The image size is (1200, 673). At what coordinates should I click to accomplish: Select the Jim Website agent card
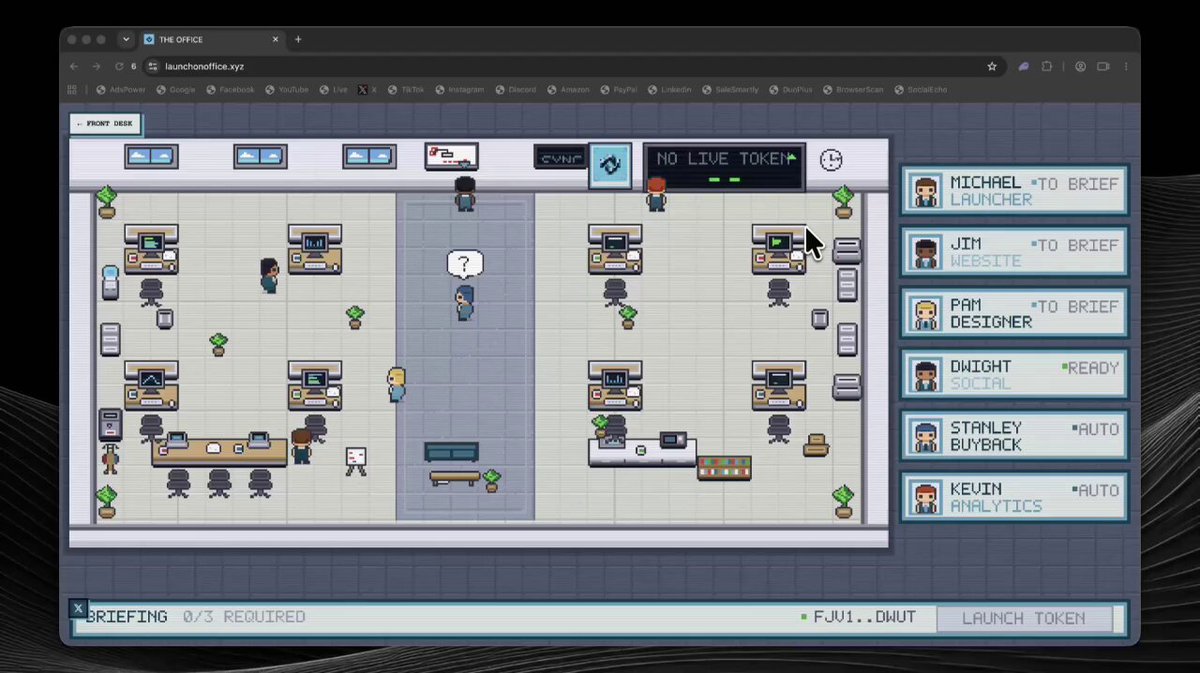[1015, 252]
